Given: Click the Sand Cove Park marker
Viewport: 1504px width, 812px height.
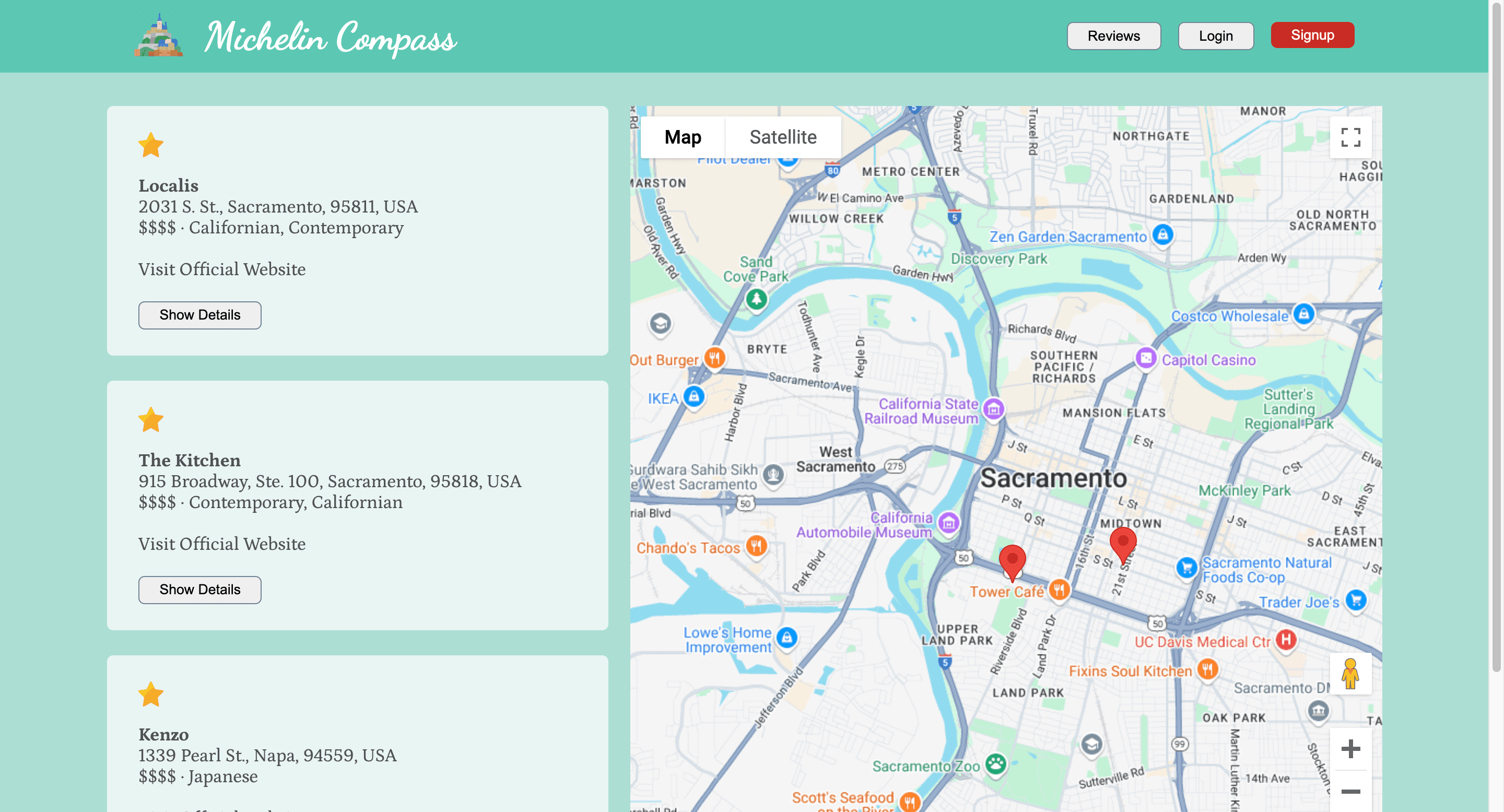Looking at the screenshot, I should point(756,300).
